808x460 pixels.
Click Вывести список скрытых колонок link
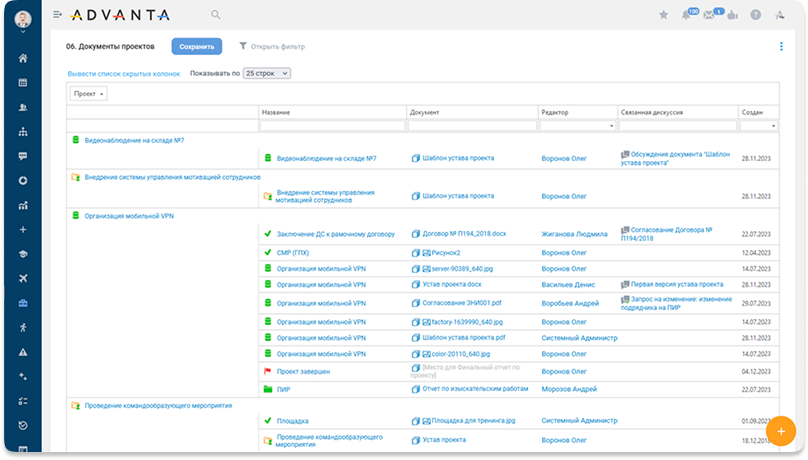click(x=124, y=73)
